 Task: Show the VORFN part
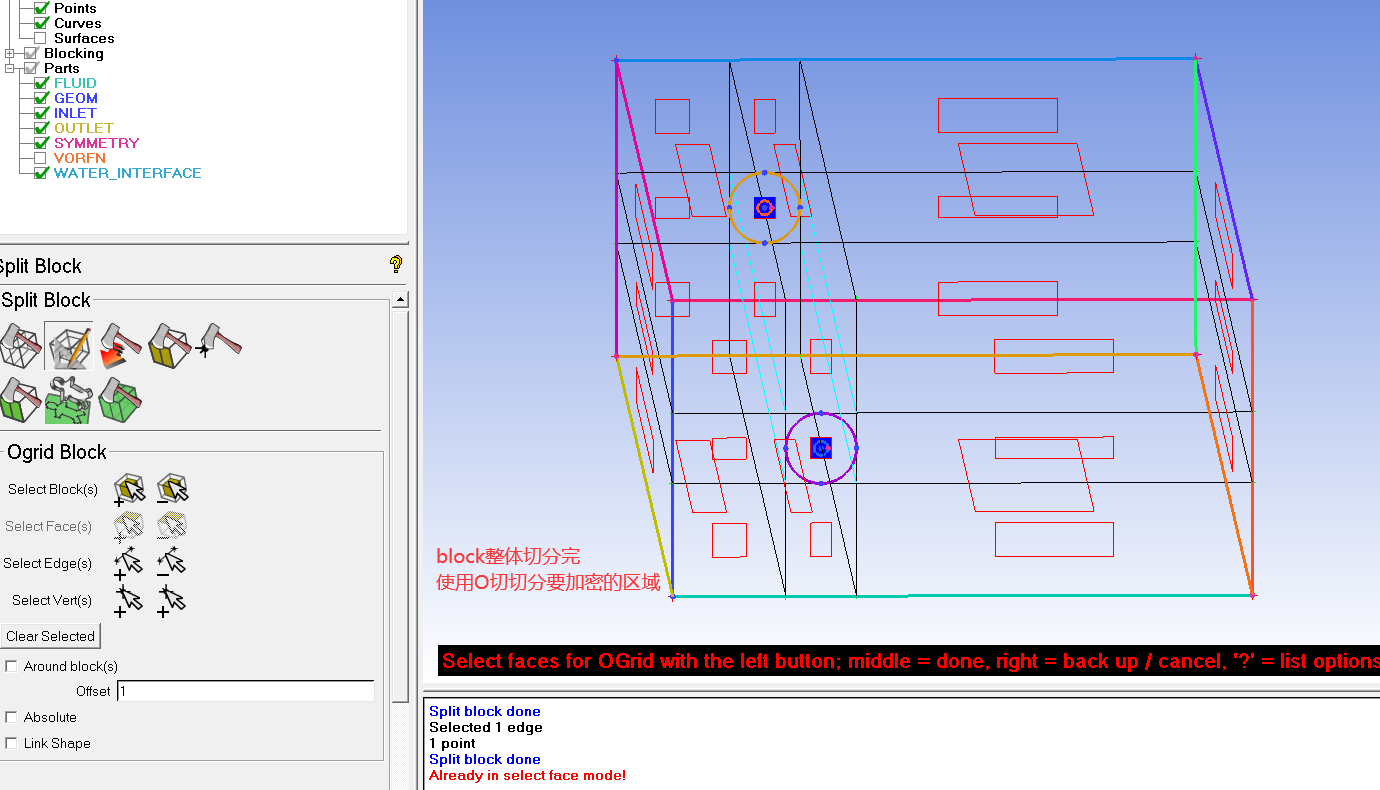click(x=41, y=158)
